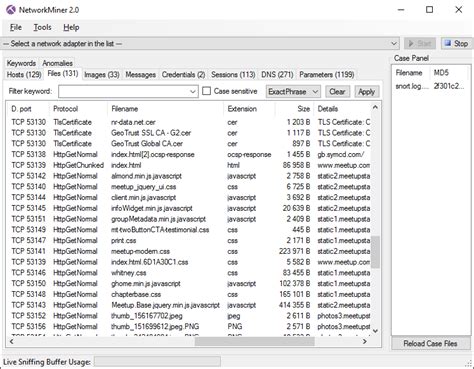Viewport: 474px width, 369px height.
Task: Toggle the Case sensitive checkbox
Action: (x=207, y=91)
